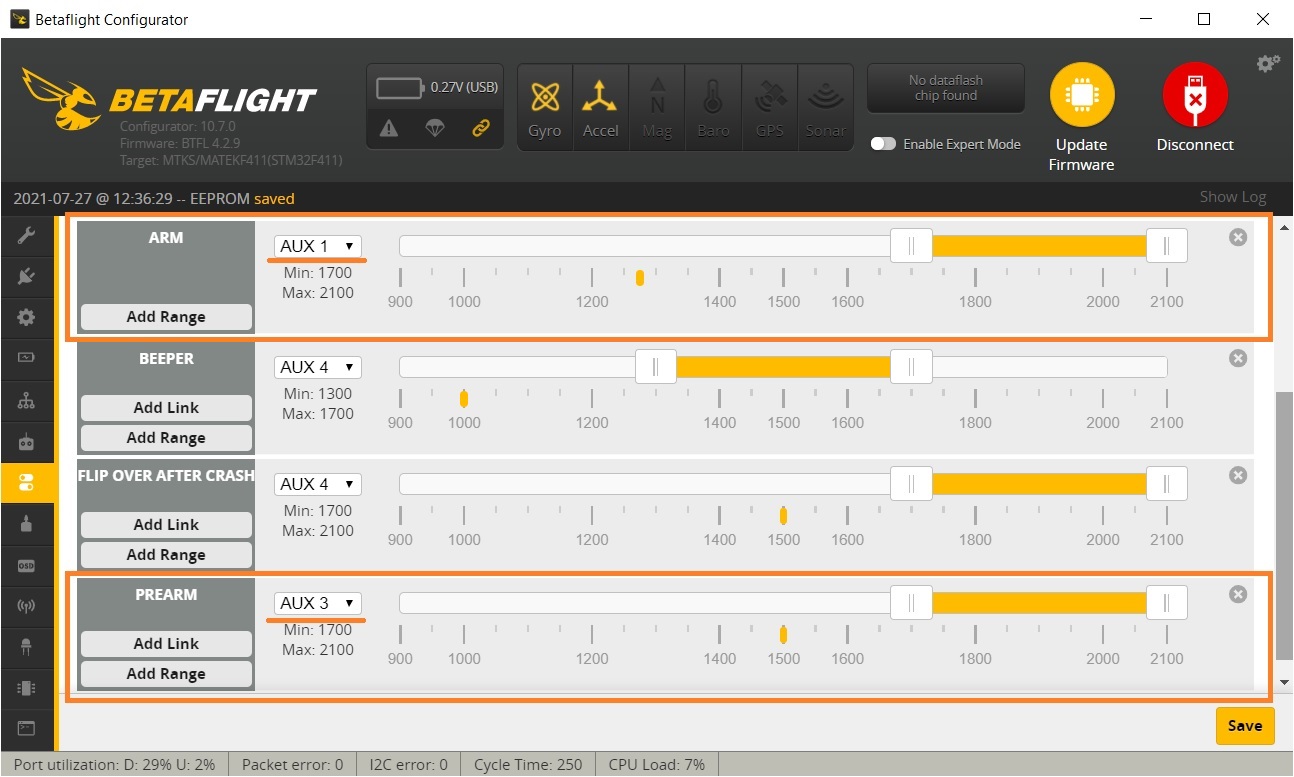Image resolution: width=1294 pixels, height=777 pixels.
Task: Save the modes configuration
Action: click(1245, 726)
